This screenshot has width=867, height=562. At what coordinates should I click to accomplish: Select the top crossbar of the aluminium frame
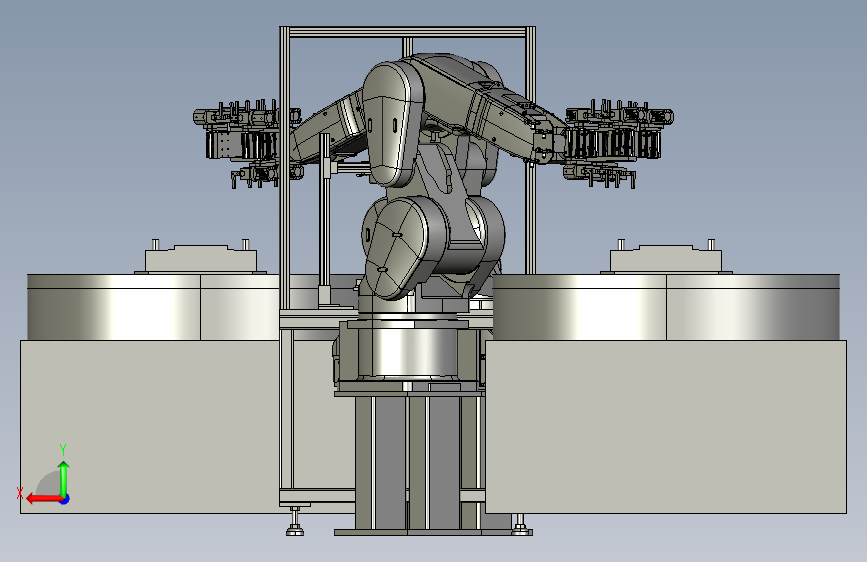(x=408, y=32)
